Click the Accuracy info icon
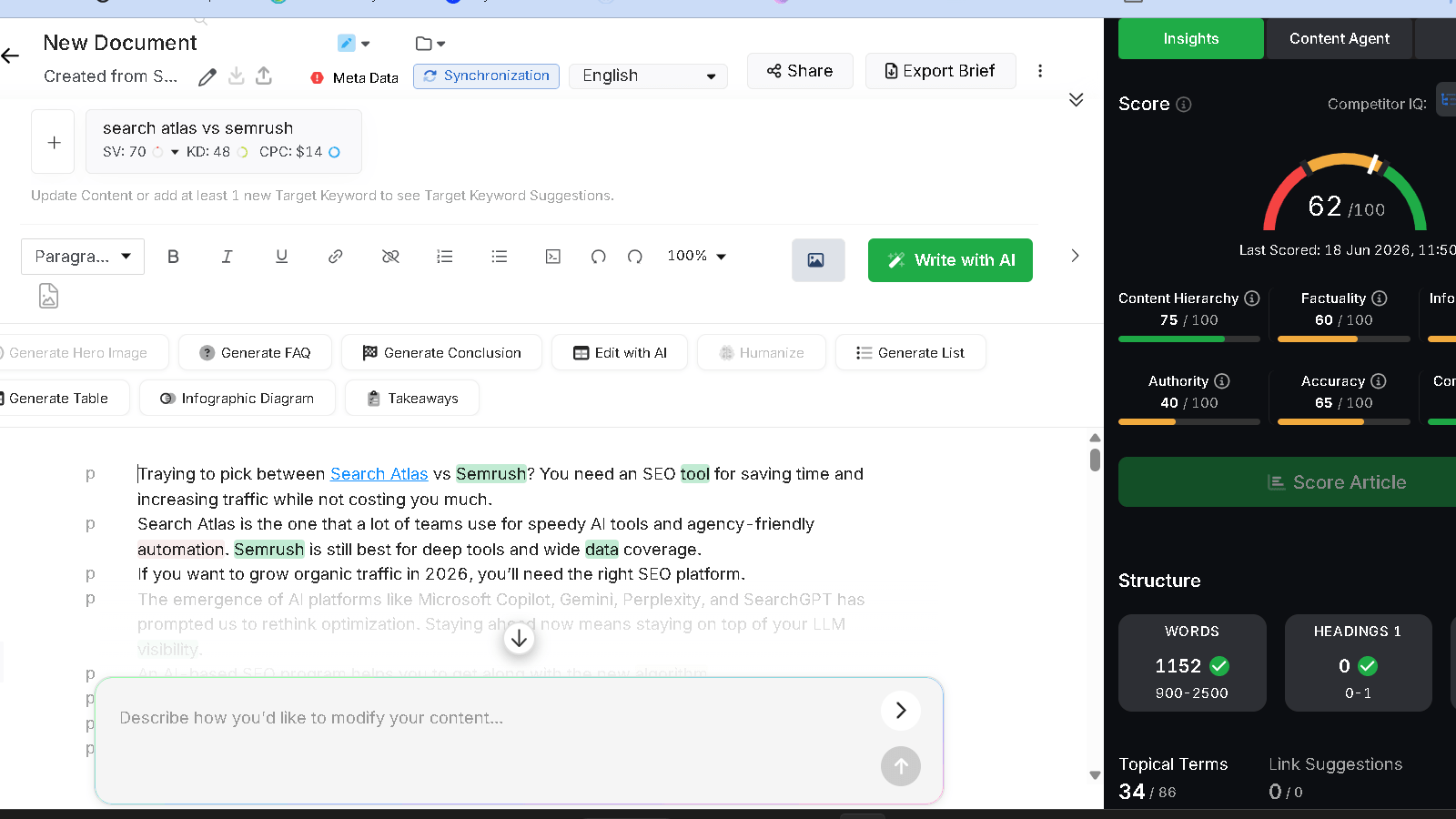The width and height of the screenshot is (1456, 819). 1379,381
